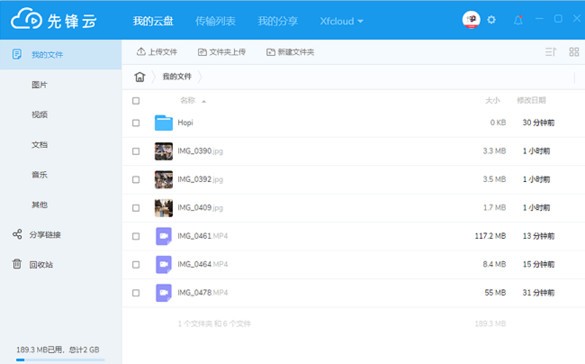This screenshot has width=585, height=364.
Task: Select the IMG_0392.jpg checkbox
Action: (x=136, y=179)
